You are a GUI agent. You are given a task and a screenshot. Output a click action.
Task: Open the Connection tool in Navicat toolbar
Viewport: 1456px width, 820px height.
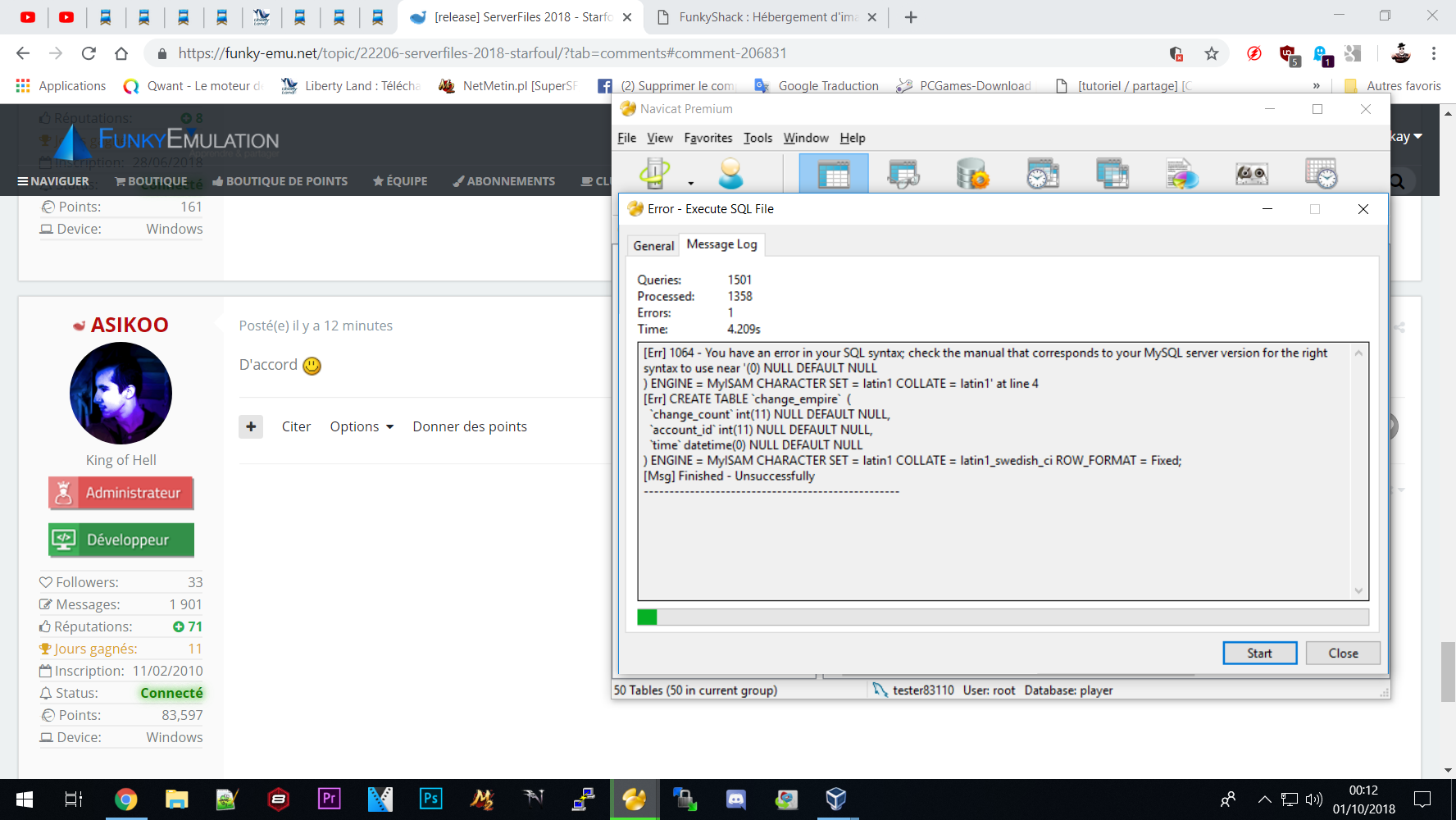tap(655, 173)
